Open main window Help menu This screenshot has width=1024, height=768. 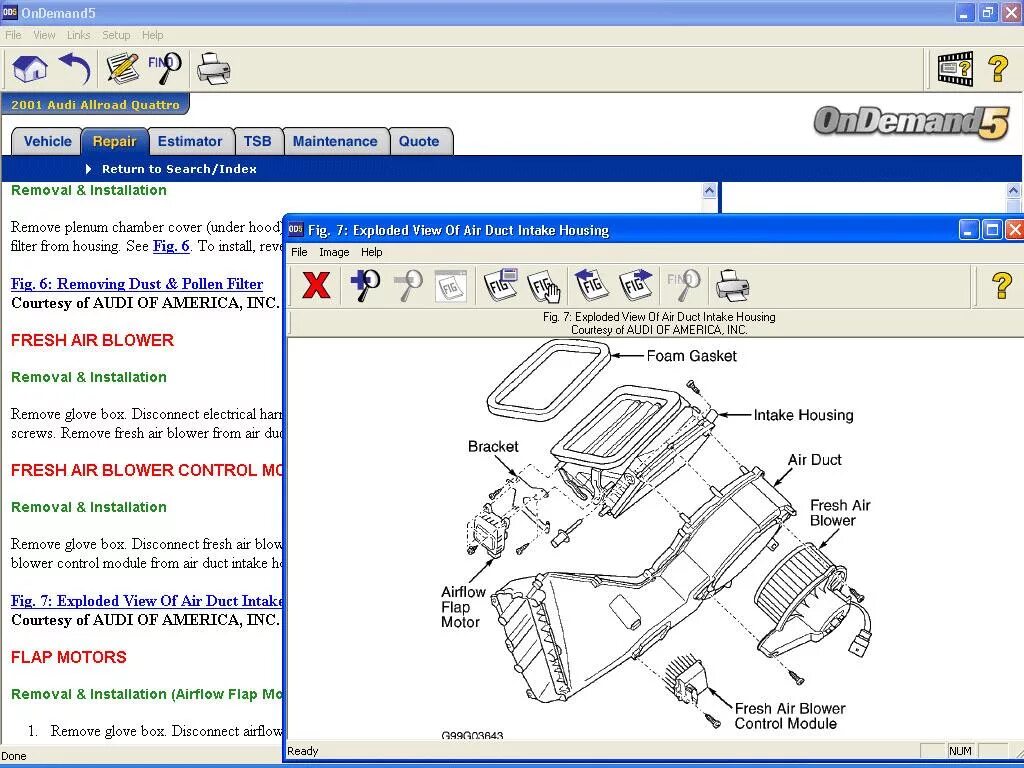152,35
